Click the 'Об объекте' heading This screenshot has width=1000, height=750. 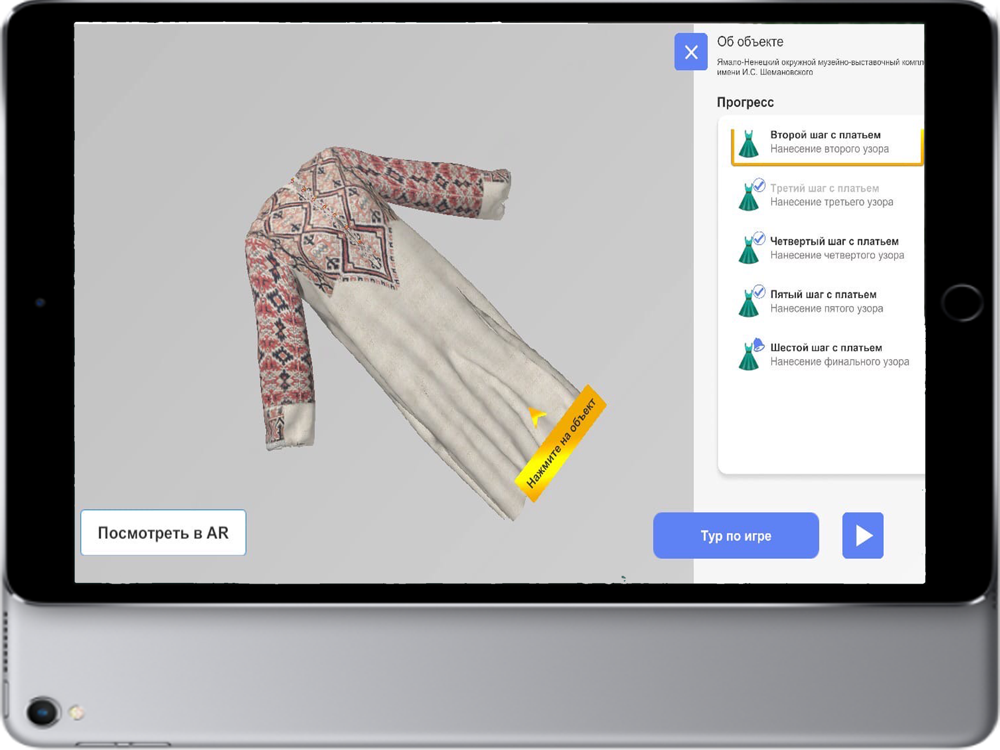point(750,42)
